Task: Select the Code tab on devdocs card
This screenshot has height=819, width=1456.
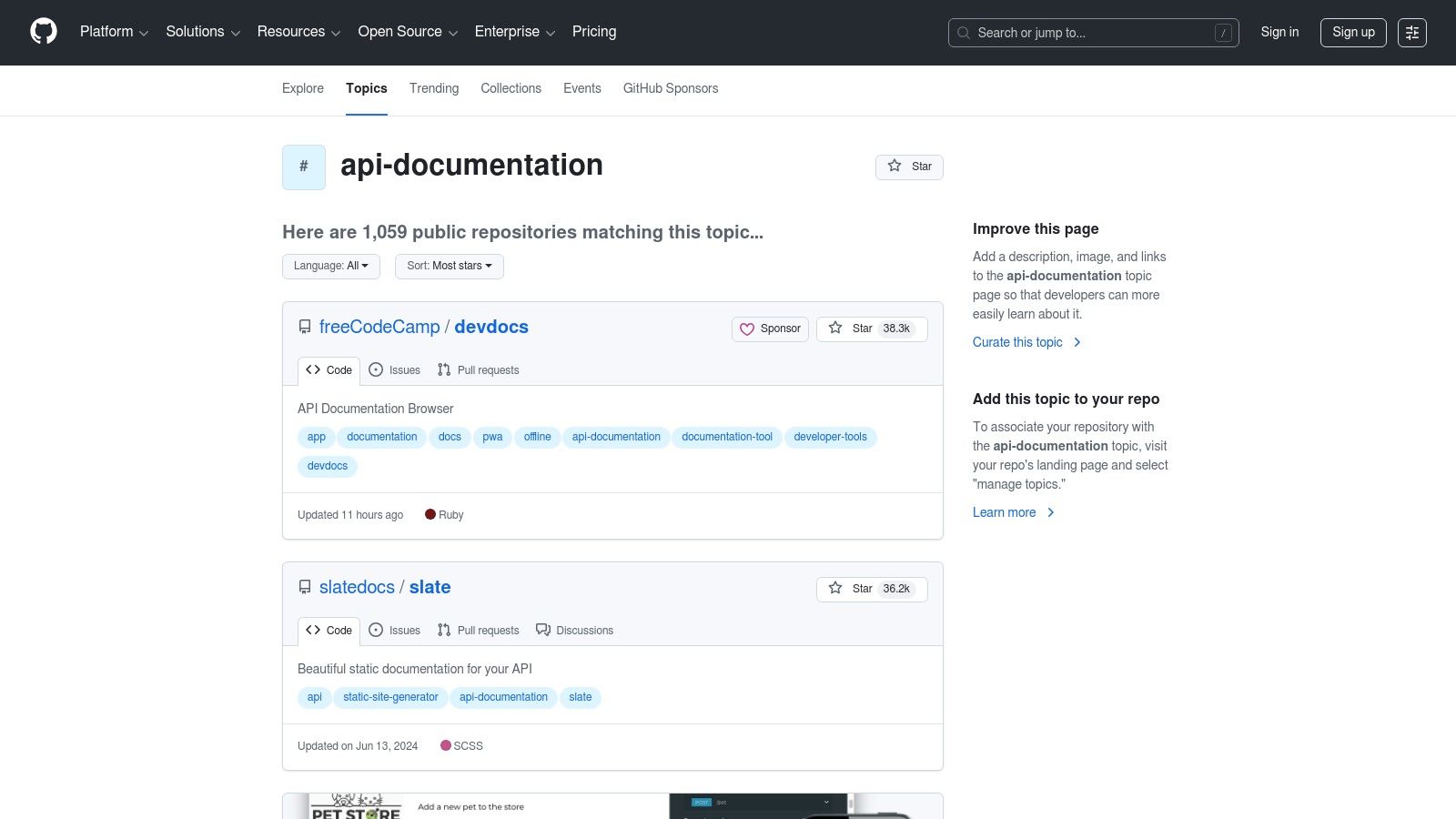Action: click(x=329, y=370)
